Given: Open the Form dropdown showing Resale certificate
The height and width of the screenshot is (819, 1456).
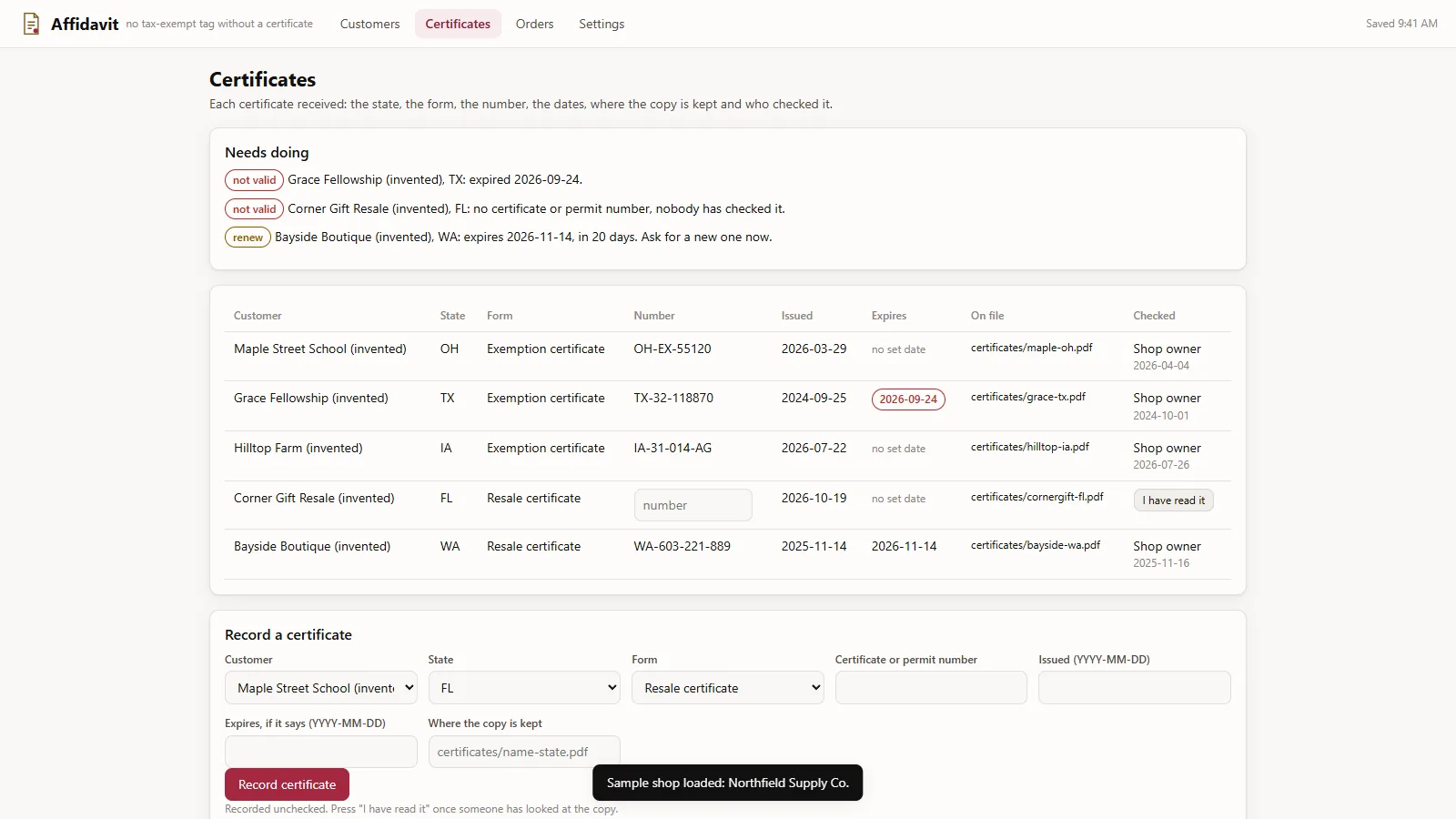Looking at the screenshot, I should [728, 688].
